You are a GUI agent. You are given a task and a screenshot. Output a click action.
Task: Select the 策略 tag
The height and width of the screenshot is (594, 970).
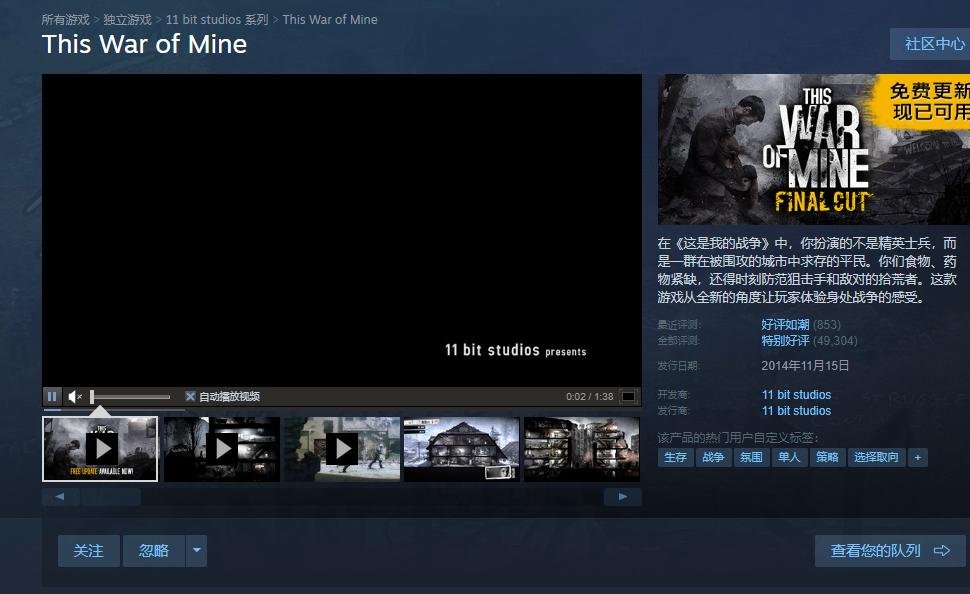pyautogui.click(x=827, y=457)
